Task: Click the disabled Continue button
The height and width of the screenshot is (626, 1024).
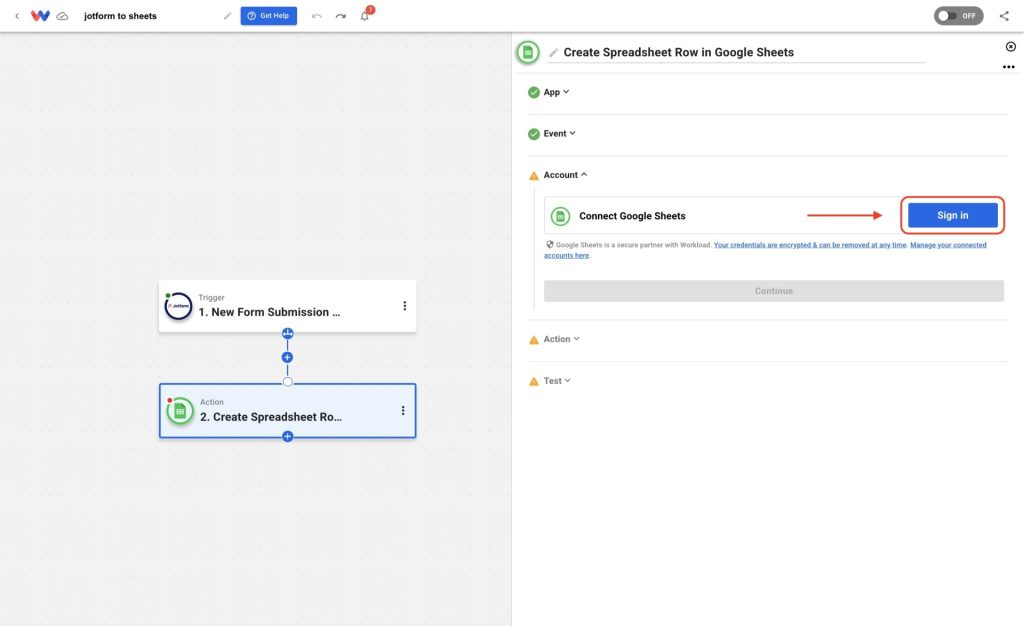Action: [x=773, y=290]
